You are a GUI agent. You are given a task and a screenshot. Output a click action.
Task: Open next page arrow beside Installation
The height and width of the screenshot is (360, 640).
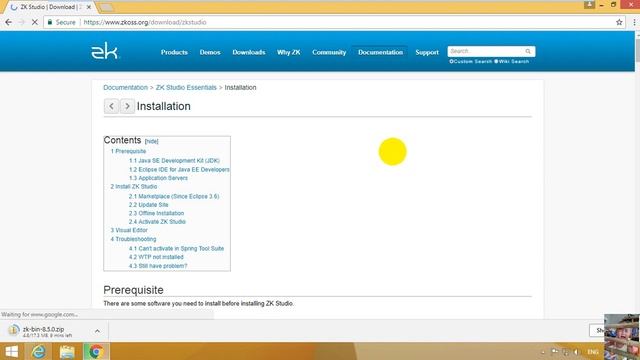127,106
